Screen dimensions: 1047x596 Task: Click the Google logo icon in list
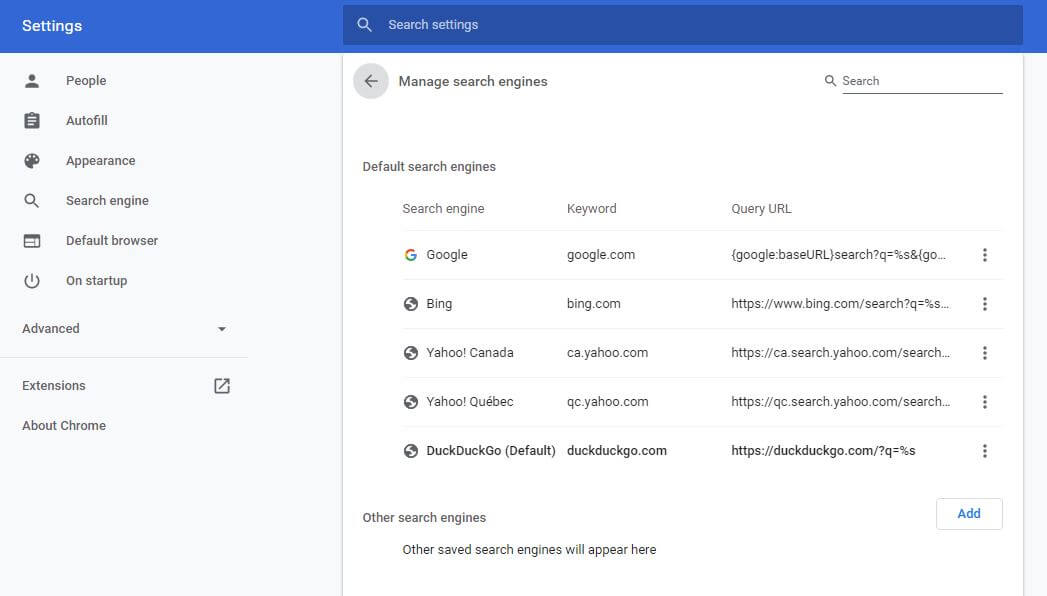pos(411,255)
